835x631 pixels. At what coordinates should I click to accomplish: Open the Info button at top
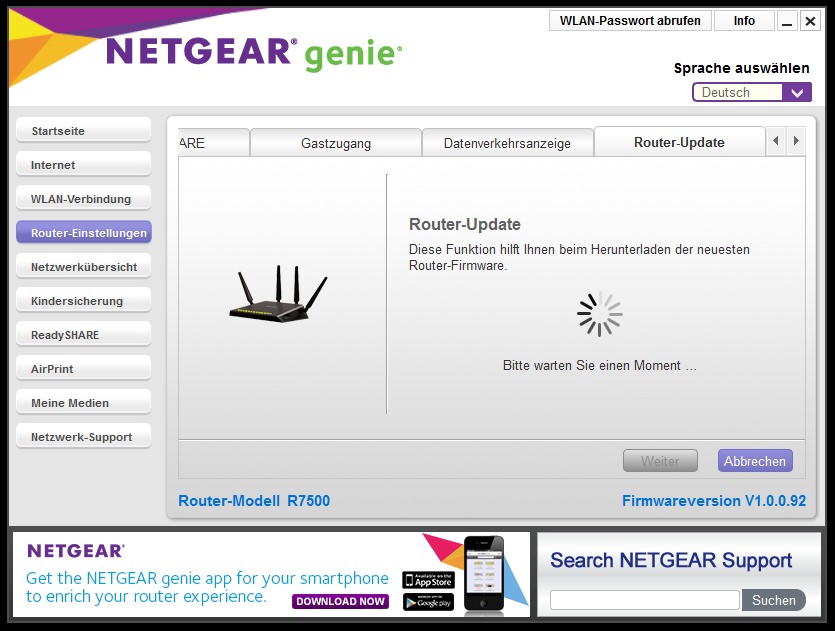744,21
